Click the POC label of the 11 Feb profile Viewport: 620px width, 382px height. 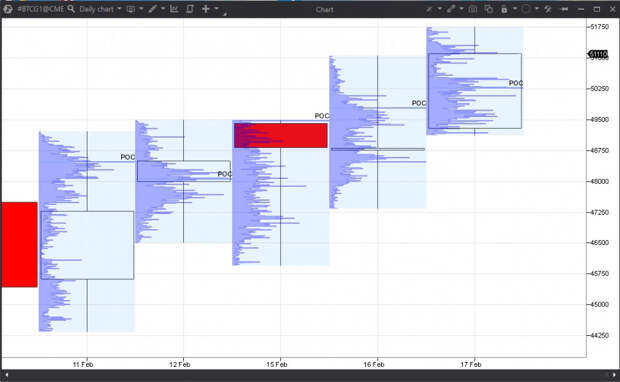(x=128, y=157)
